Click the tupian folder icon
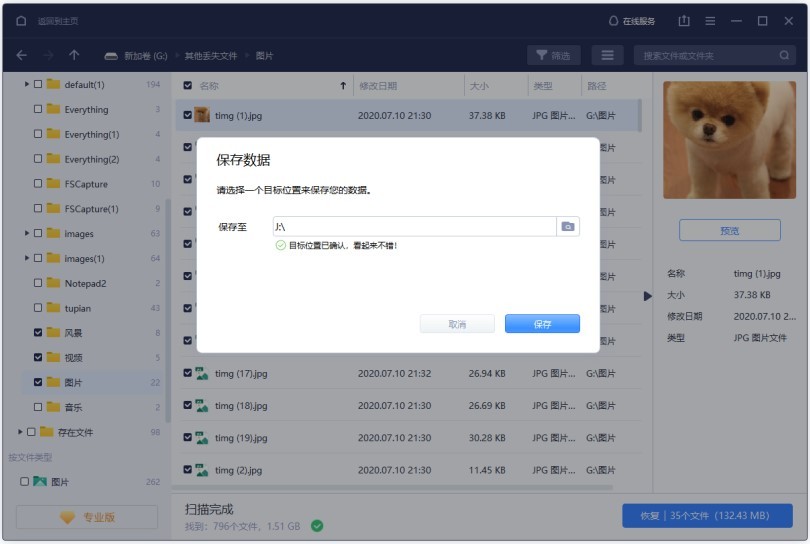Viewport: 810px width, 544px height. 53,307
